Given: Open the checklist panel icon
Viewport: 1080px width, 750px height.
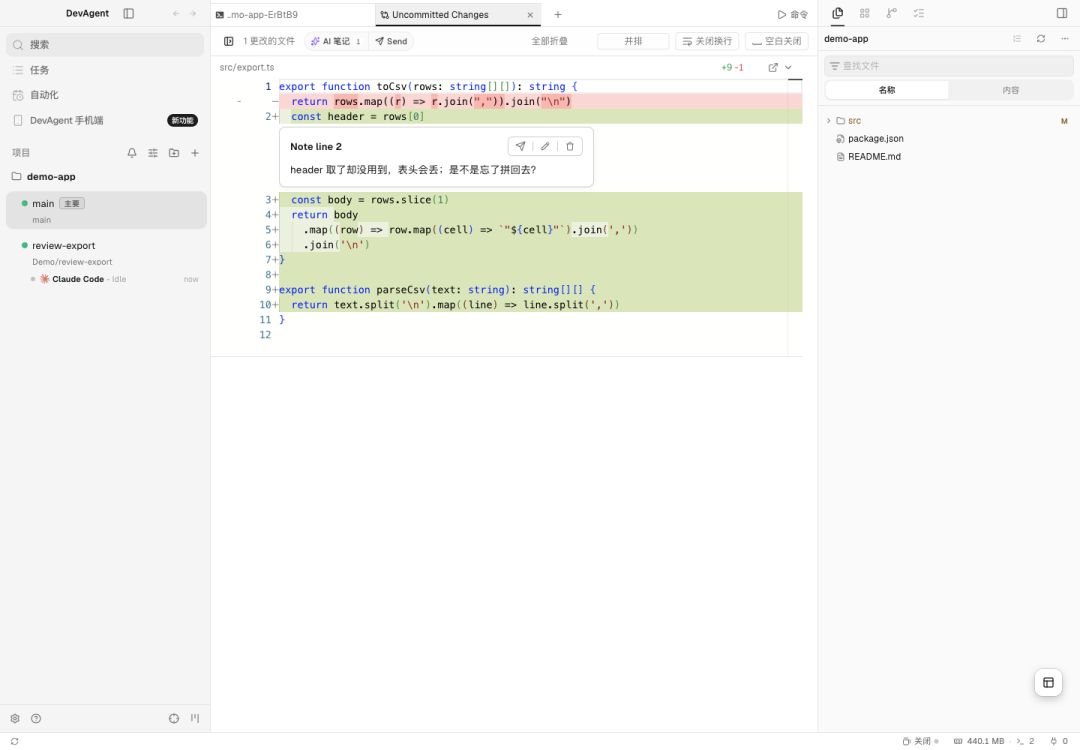Looking at the screenshot, I should (918, 13).
